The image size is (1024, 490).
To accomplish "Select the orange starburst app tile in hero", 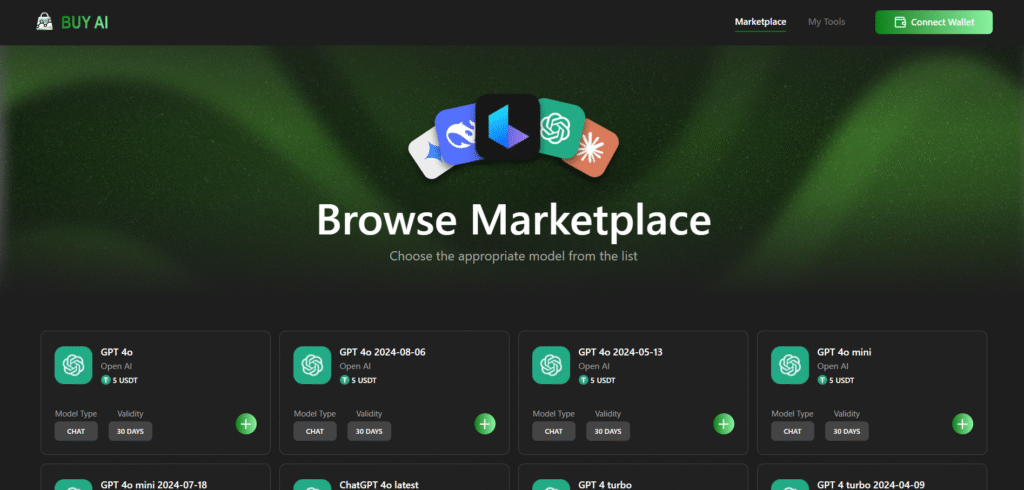I will [x=592, y=147].
